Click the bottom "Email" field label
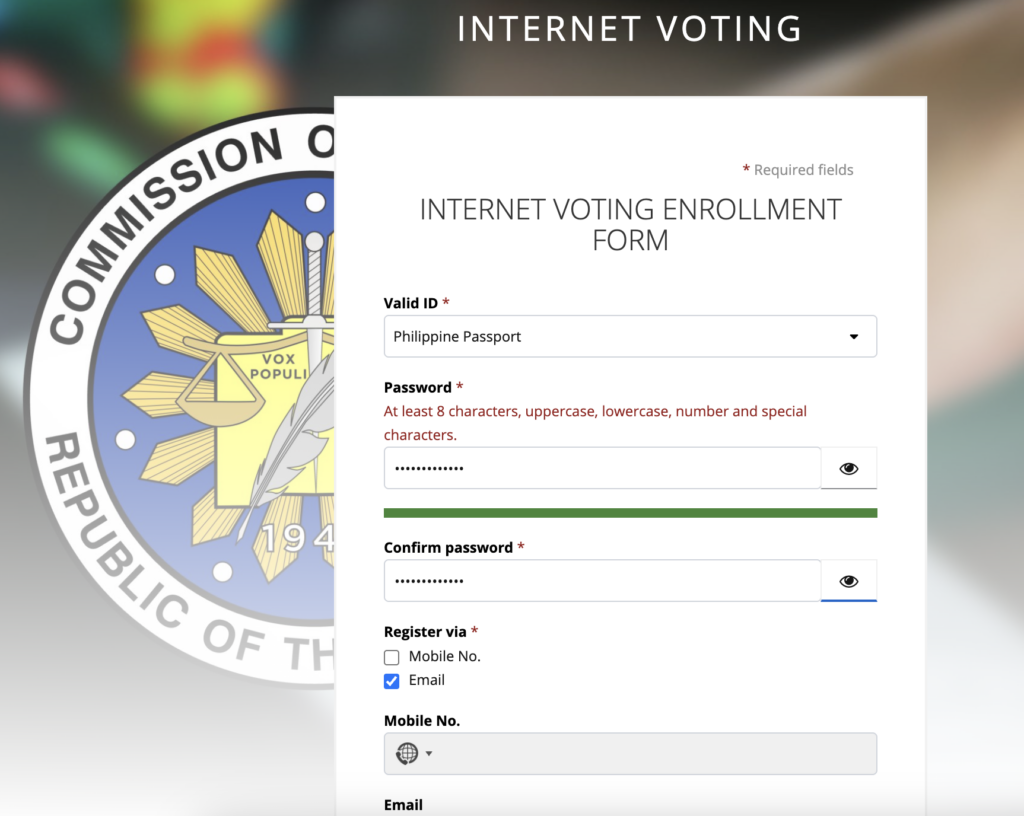Viewport: 1024px width, 816px height. pyautogui.click(x=403, y=805)
